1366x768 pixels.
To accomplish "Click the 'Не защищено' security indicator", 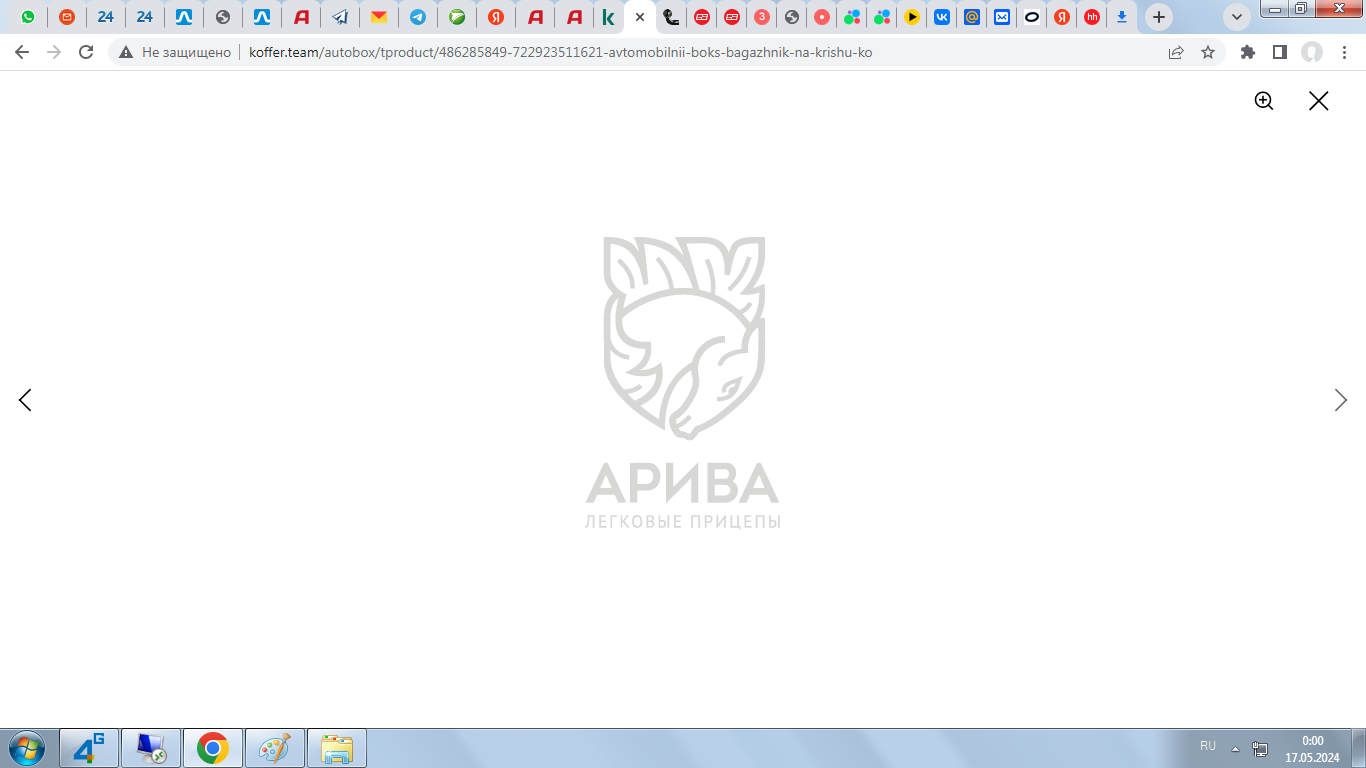I will tap(175, 52).
